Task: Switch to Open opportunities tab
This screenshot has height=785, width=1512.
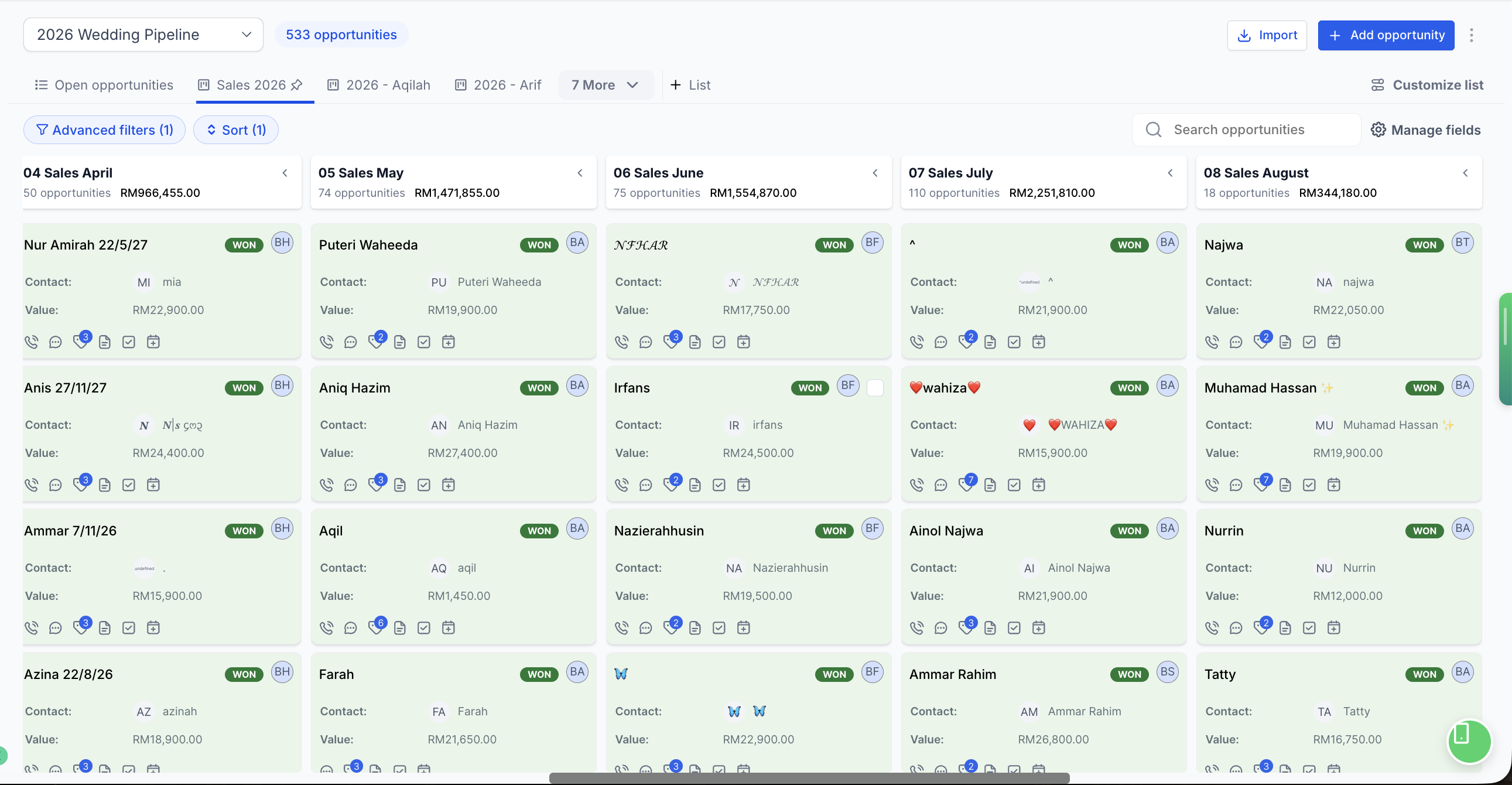Action: point(104,85)
